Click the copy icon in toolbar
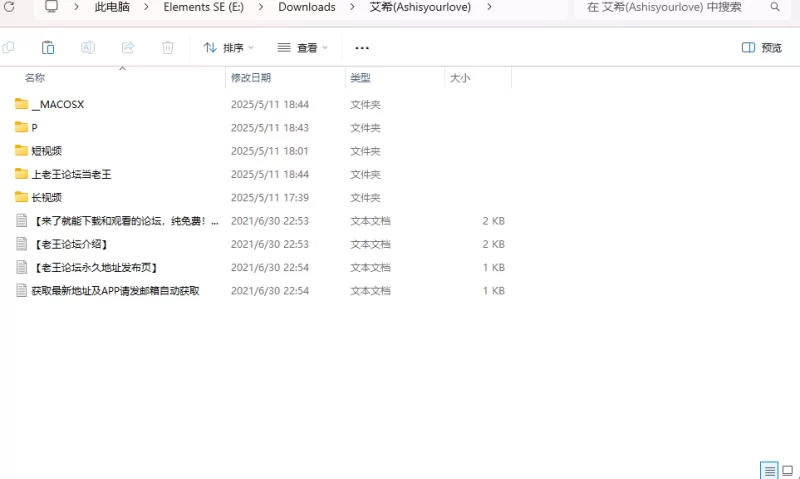 [x=8, y=47]
